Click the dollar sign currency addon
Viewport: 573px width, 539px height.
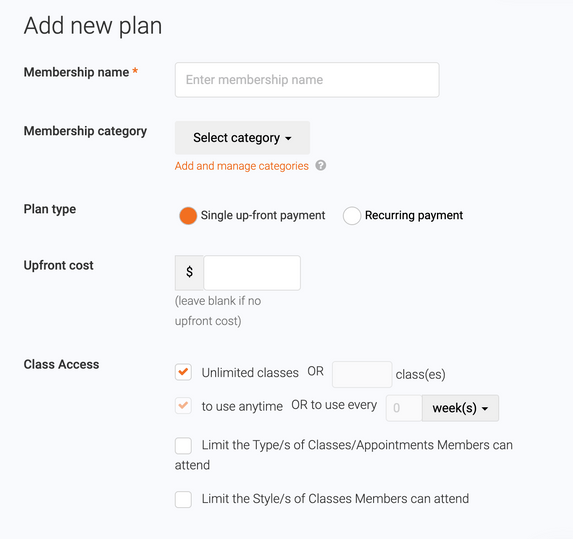pos(189,273)
